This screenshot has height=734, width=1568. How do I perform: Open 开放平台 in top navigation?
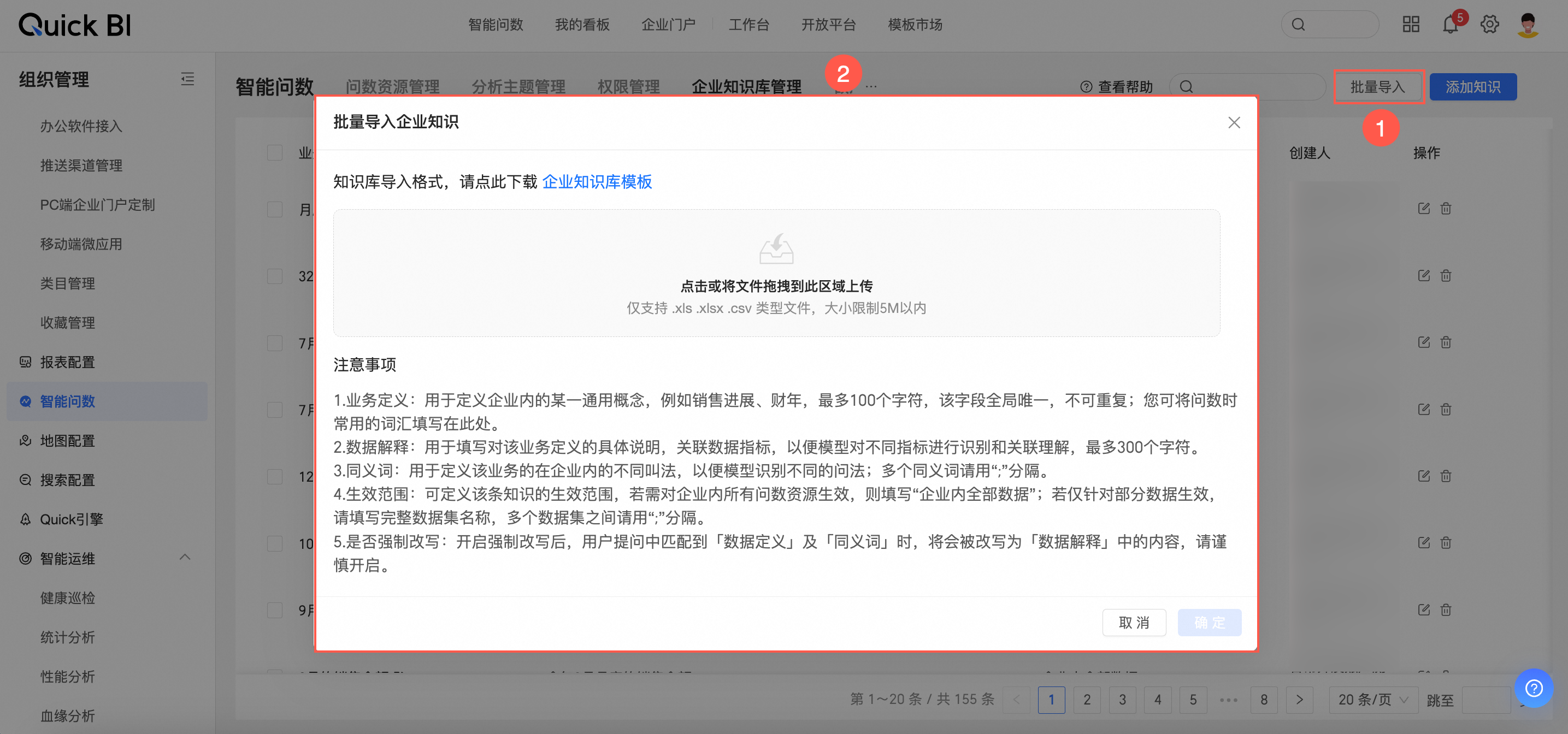click(x=828, y=25)
